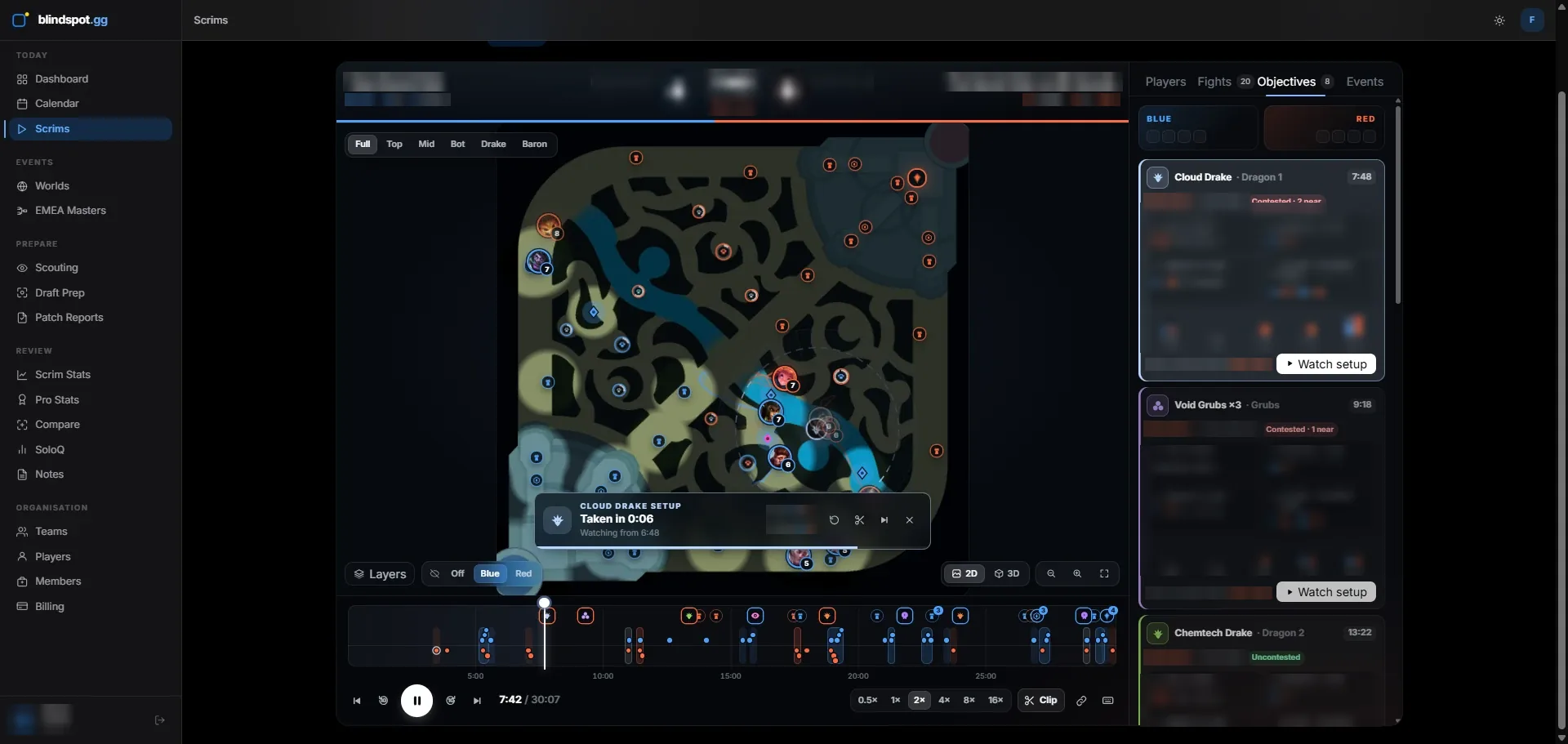Click the setup banner progress bar
1568x744 pixels.
pos(733,547)
